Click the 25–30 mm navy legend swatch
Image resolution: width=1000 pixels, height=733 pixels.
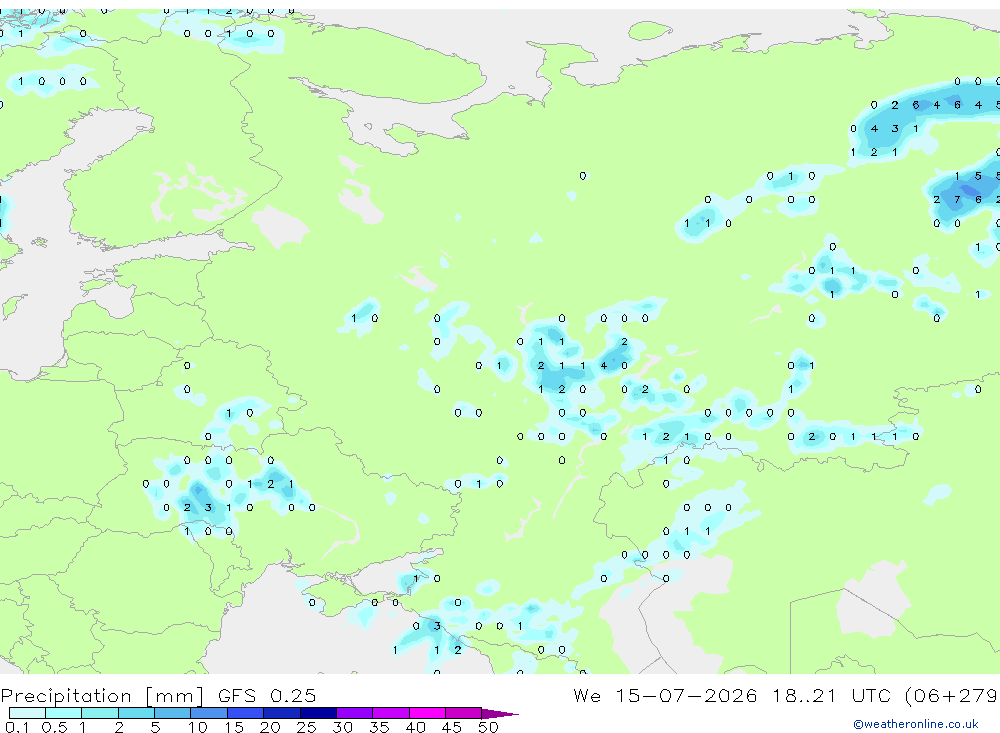click(x=318, y=713)
